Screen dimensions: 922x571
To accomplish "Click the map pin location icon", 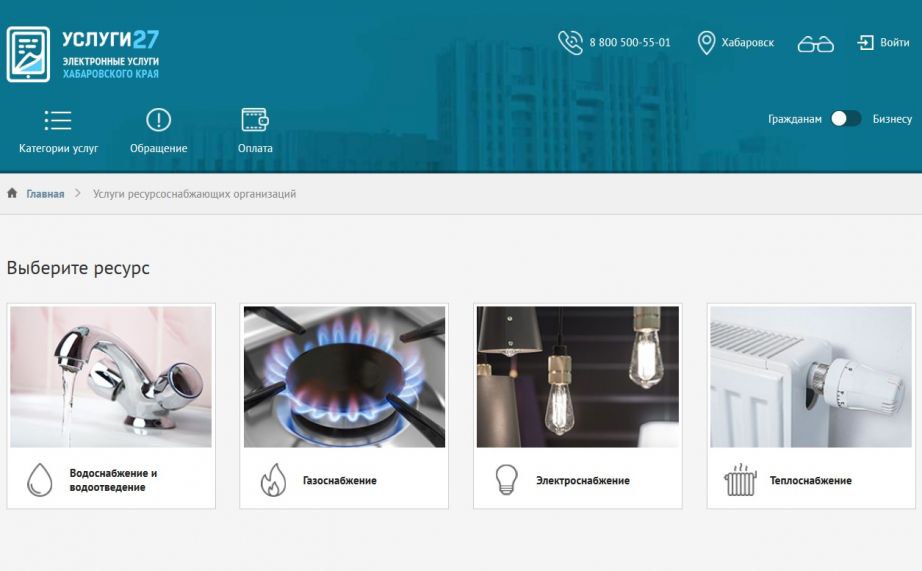I will click(706, 43).
